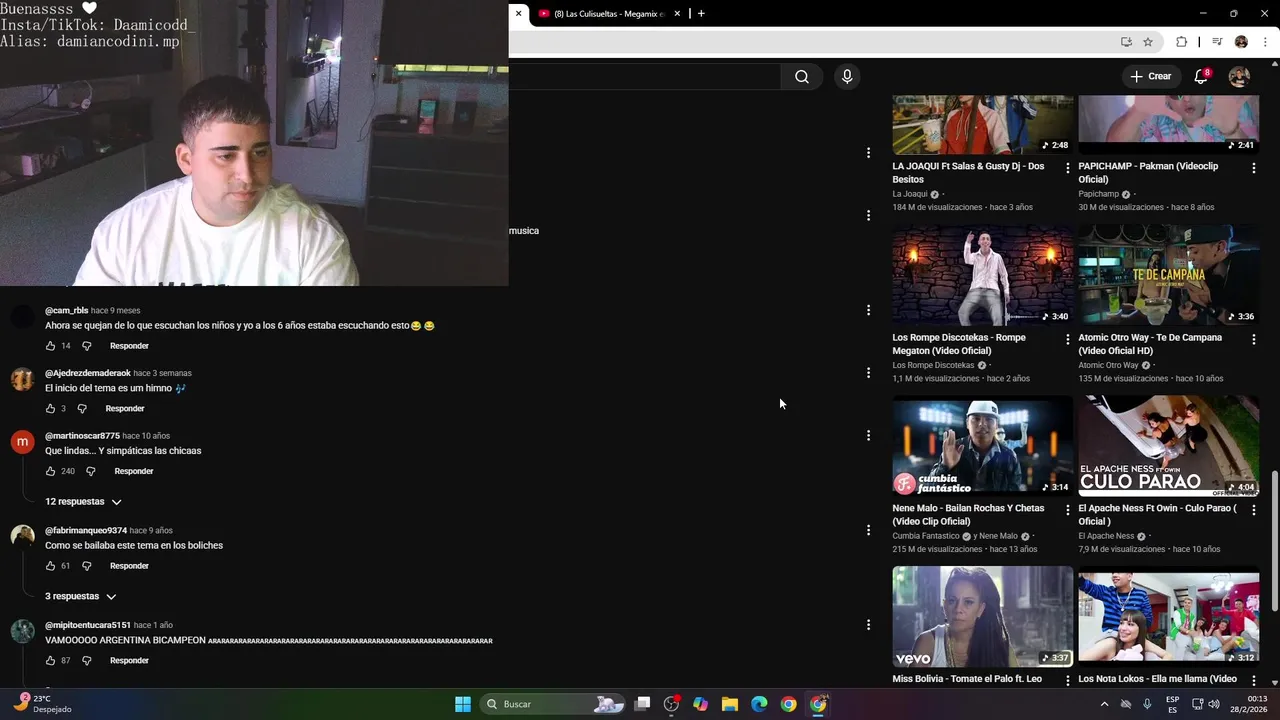Open options menu for @mipitoentucara5151 comment
This screenshot has width=1280, height=720.
coord(868,625)
